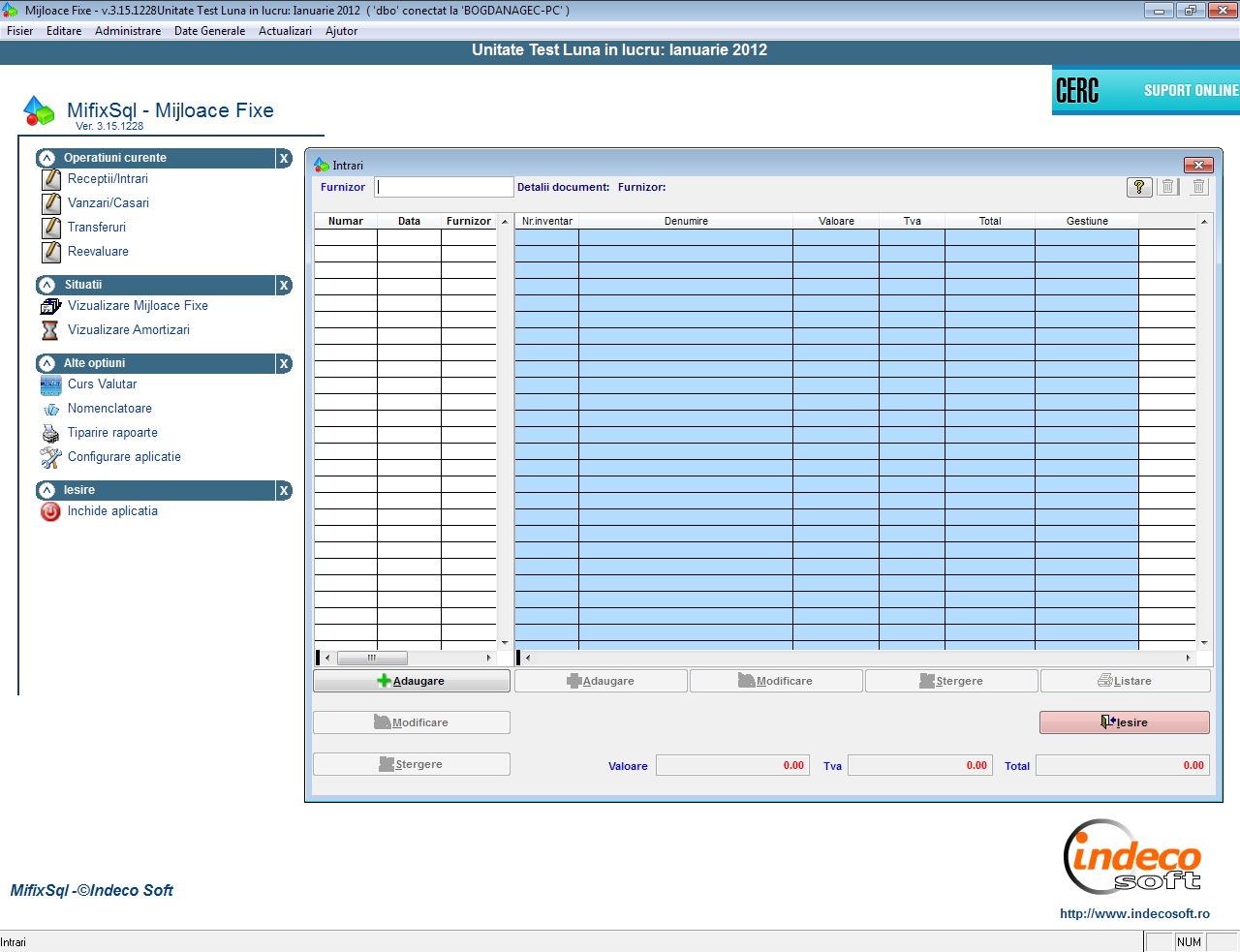Click the Furnizor input field
The width and height of the screenshot is (1240, 952).
point(445,187)
